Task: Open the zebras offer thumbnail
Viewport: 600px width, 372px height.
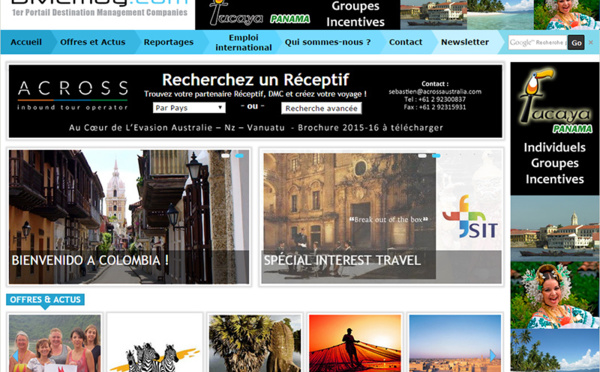Action: click(155, 343)
